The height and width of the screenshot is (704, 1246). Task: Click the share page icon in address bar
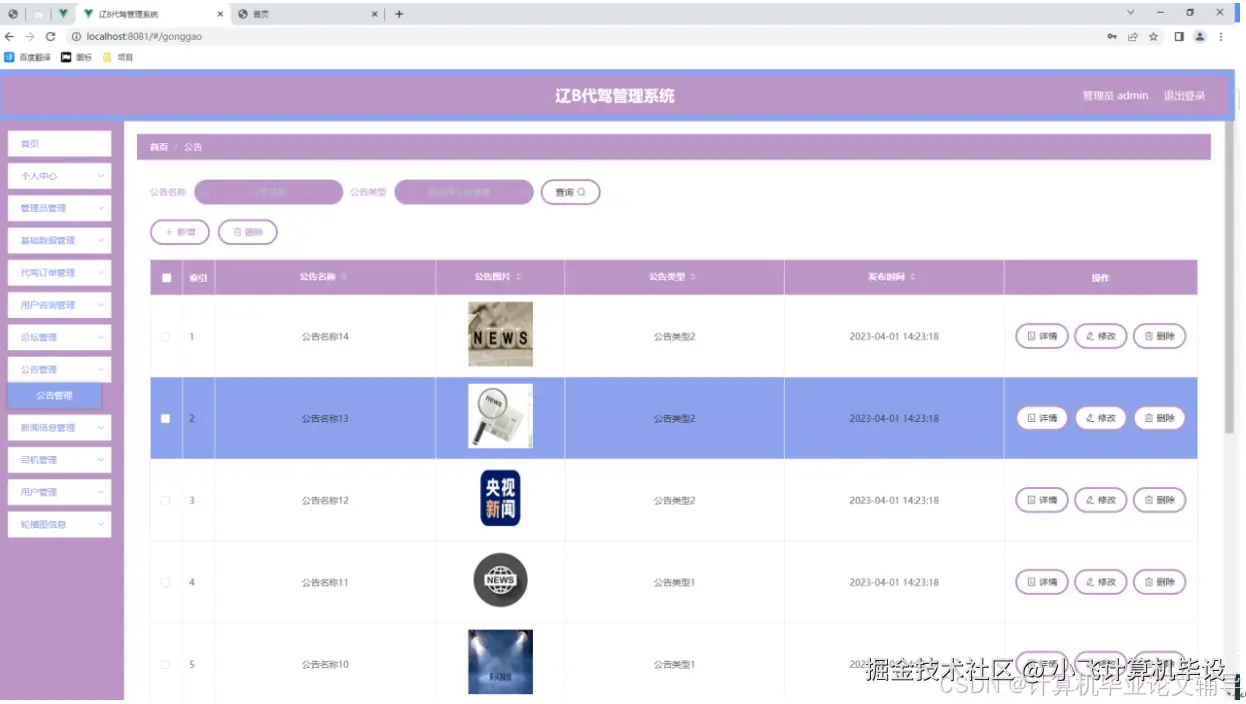1133,36
